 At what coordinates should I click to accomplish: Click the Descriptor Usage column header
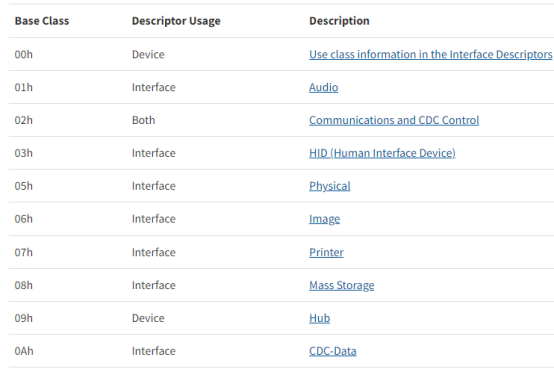[x=176, y=21]
